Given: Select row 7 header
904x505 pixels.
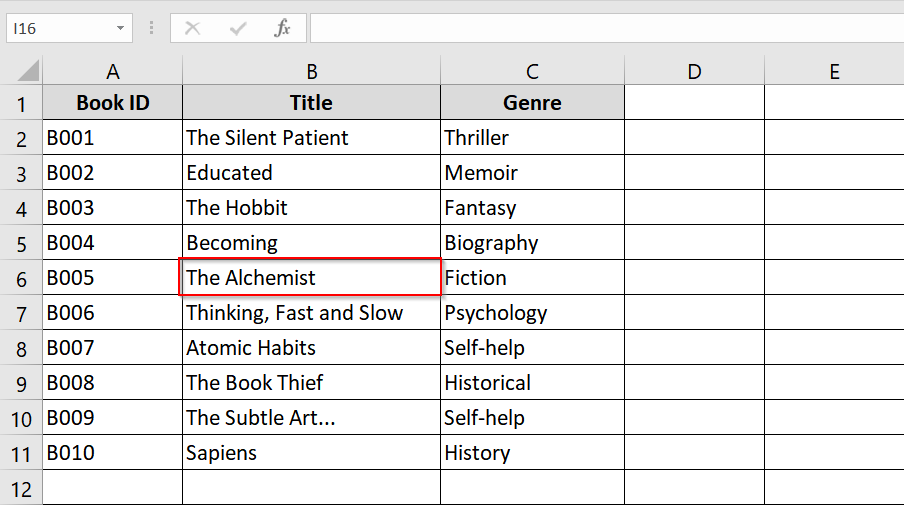Looking at the screenshot, I should tap(21, 313).
